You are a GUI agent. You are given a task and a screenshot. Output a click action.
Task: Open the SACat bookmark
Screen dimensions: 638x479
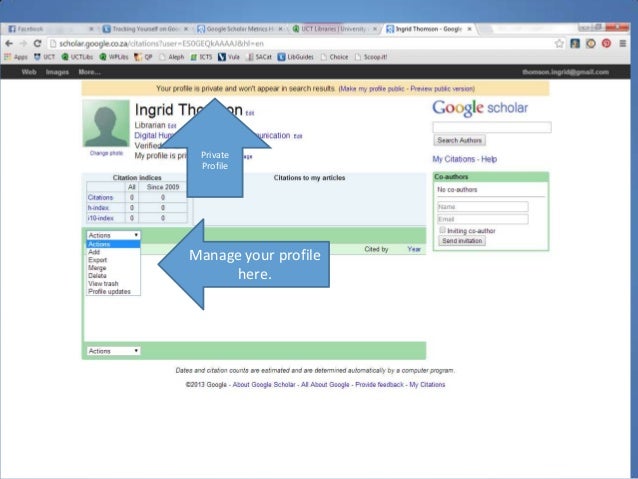pos(259,57)
